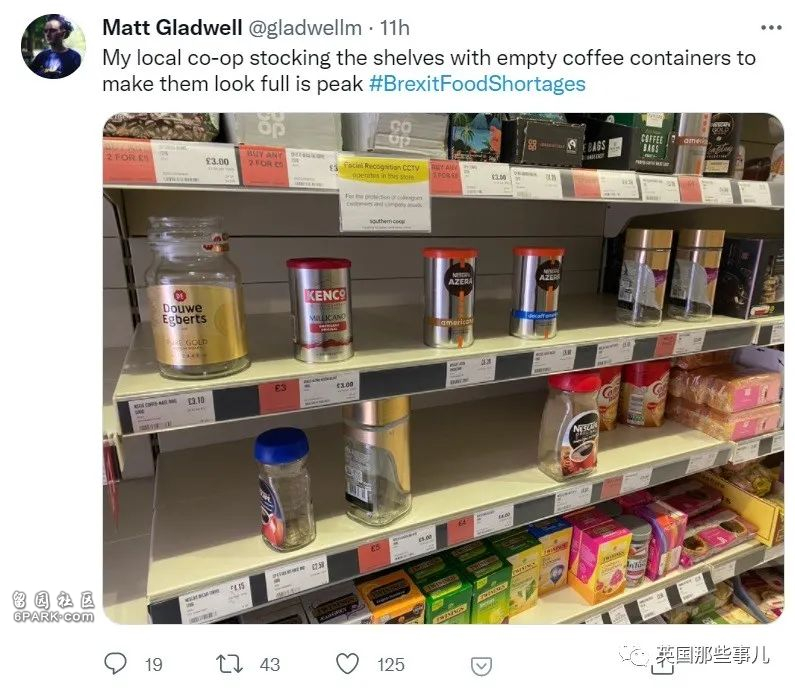
Task: Click the 43 retweets count
Action: pos(270,665)
